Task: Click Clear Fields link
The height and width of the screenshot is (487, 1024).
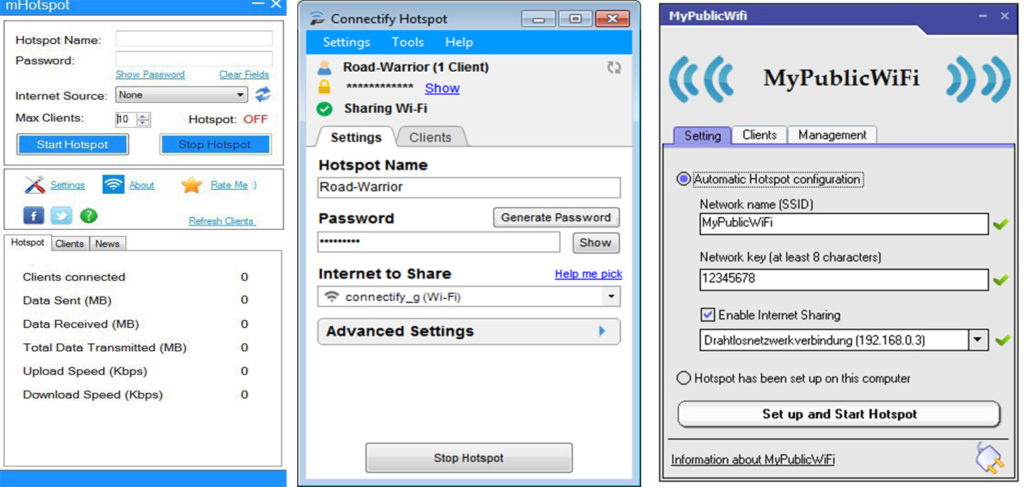Action: coord(244,74)
